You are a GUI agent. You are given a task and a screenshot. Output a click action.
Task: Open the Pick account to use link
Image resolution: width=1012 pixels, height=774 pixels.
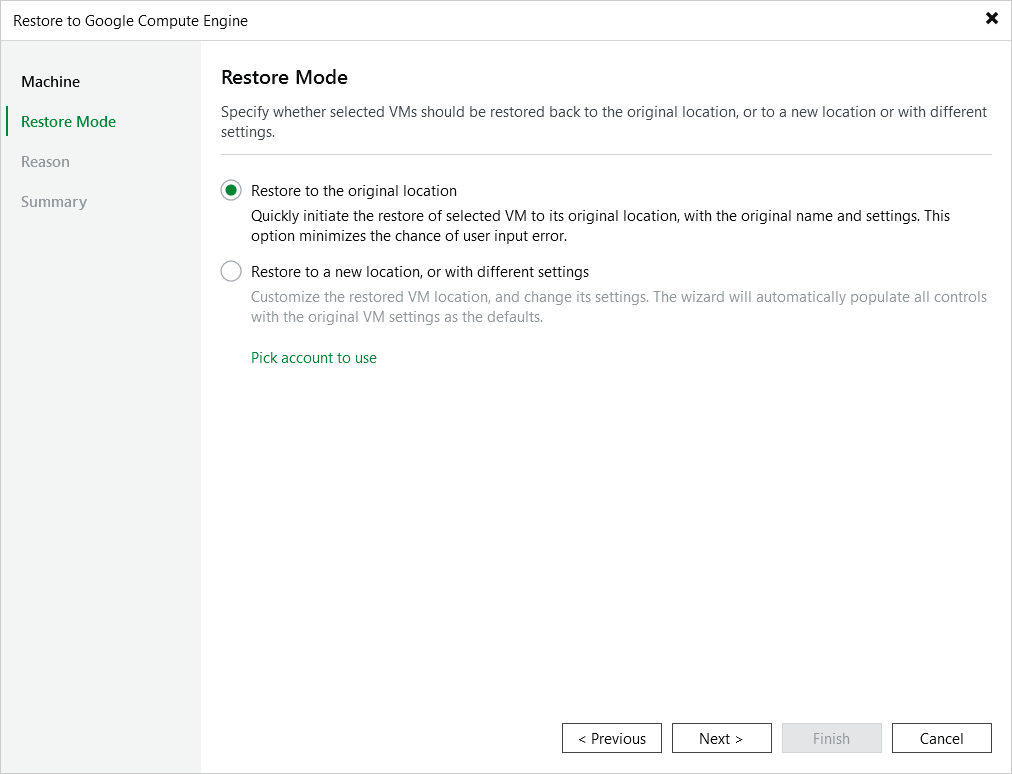(314, 358)
